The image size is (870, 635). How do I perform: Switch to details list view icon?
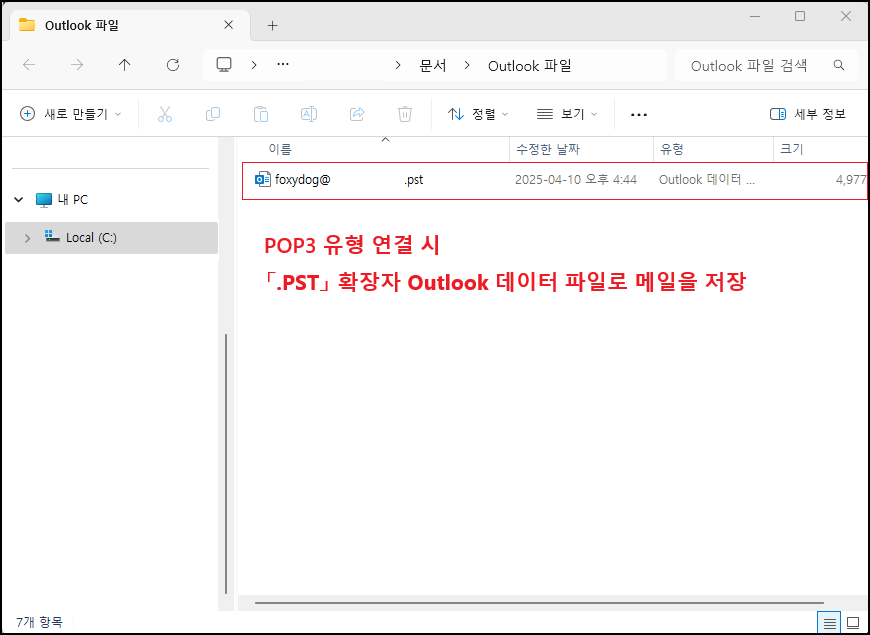829,623
